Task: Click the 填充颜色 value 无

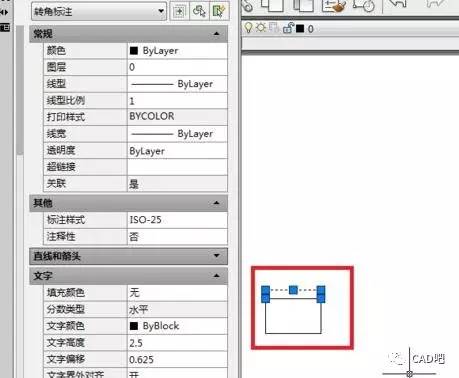Action: pos(177,293)
